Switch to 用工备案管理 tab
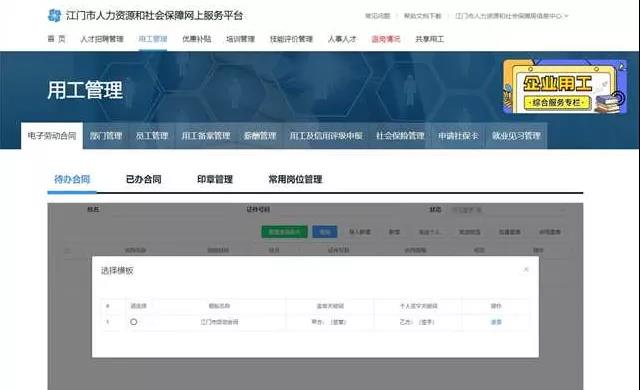 point(206,135)
